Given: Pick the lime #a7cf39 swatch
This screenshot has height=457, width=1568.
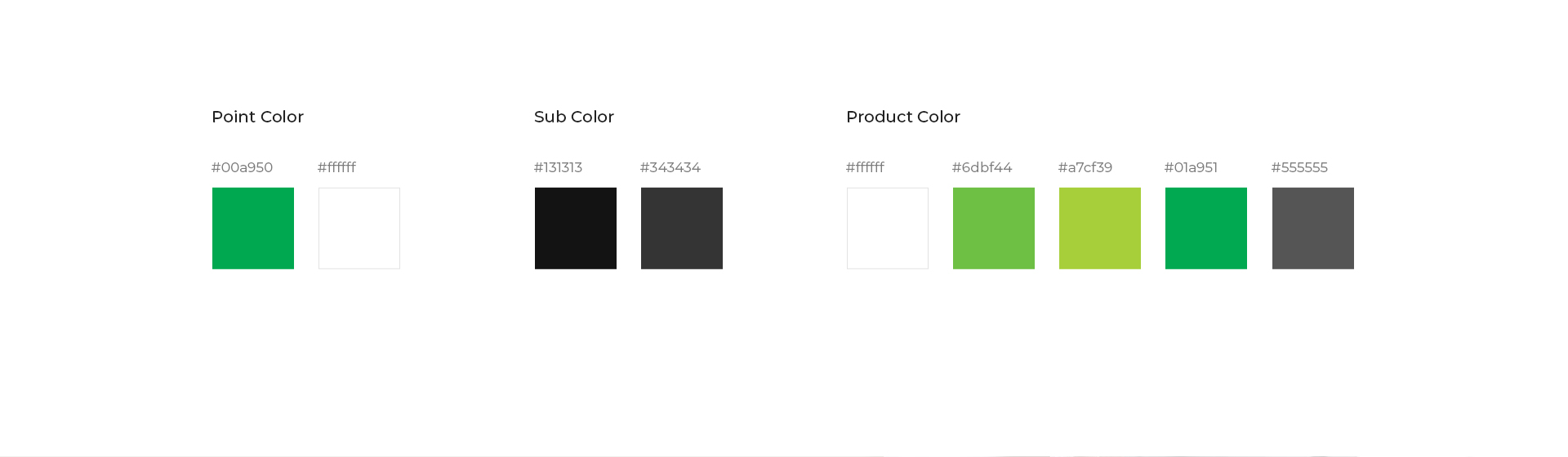Looking at the screenshot, I should pos(1100,228).
